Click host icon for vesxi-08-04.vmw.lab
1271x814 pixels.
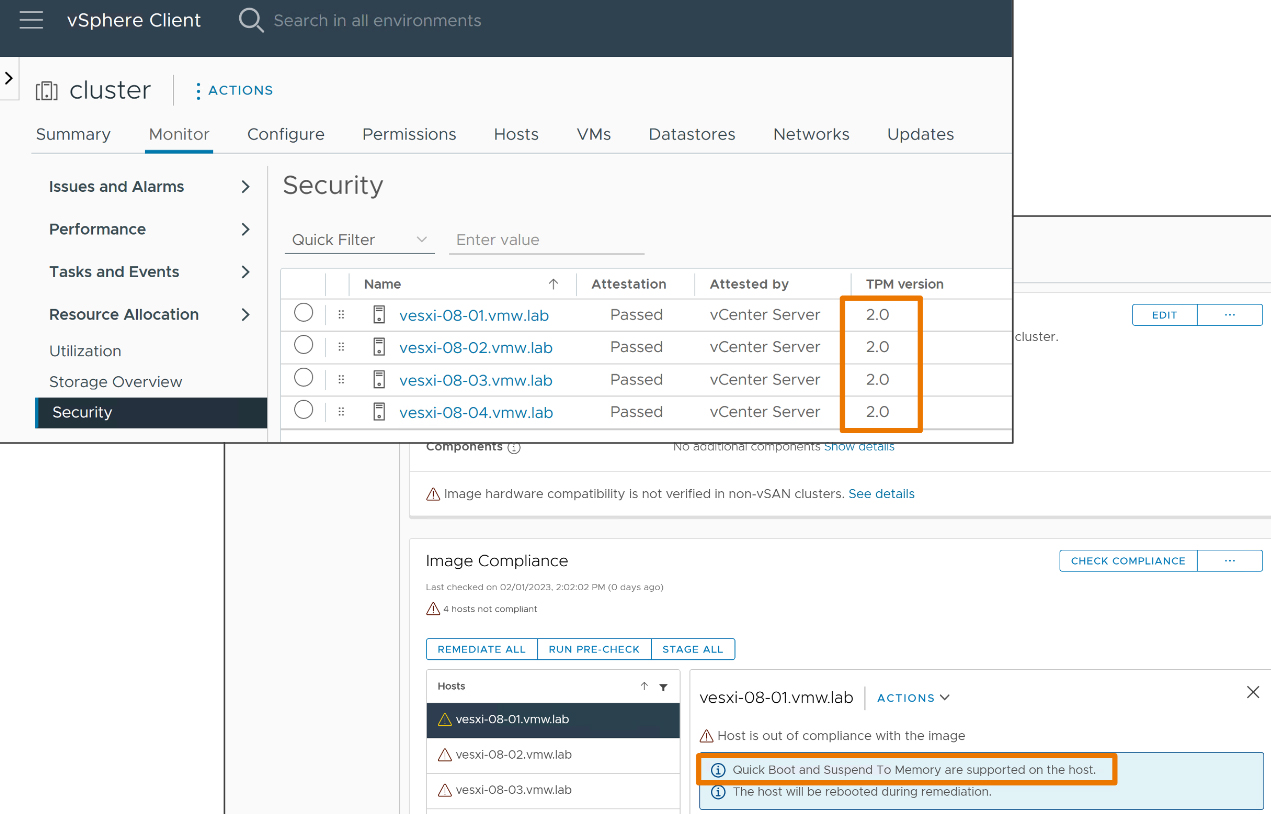pos(379,412)
